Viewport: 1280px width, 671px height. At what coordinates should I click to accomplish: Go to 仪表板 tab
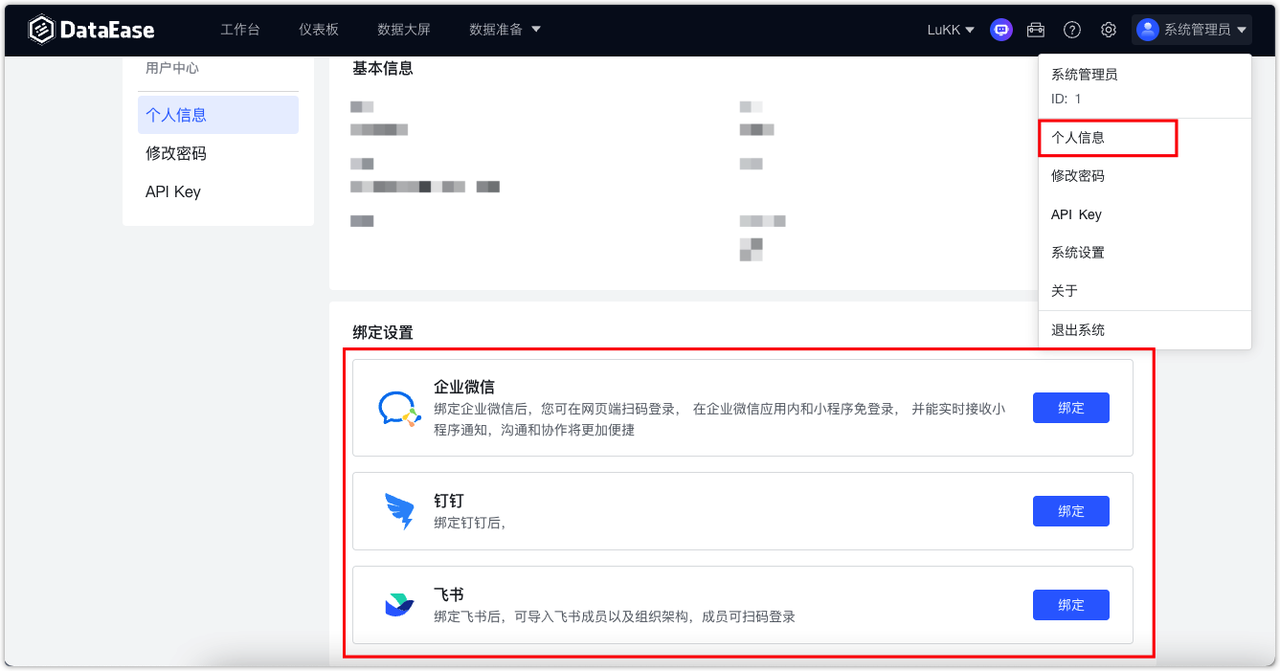click(x=319, y=30)
